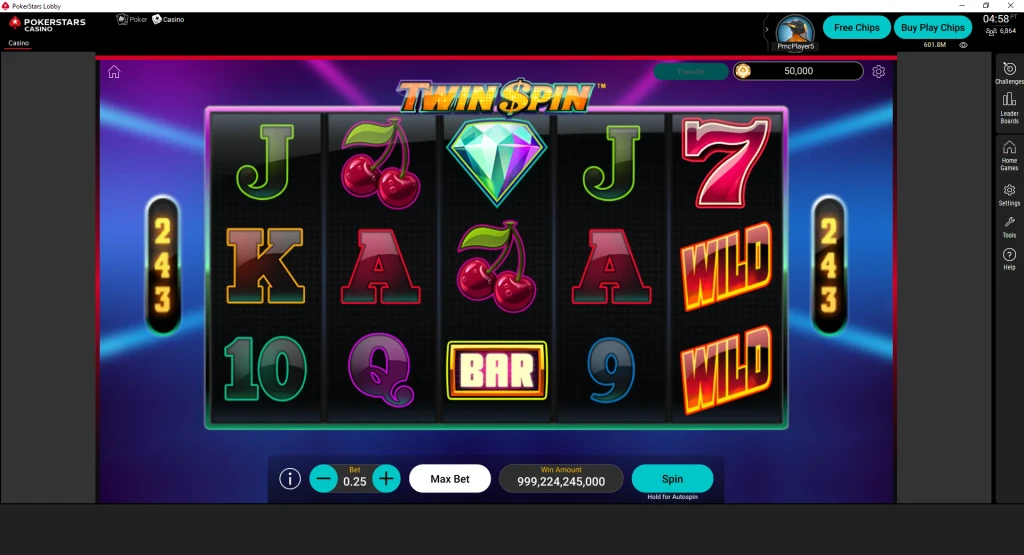Open the game settings gear icon
Screen dimensions: 1024x555
pos(878,71)
